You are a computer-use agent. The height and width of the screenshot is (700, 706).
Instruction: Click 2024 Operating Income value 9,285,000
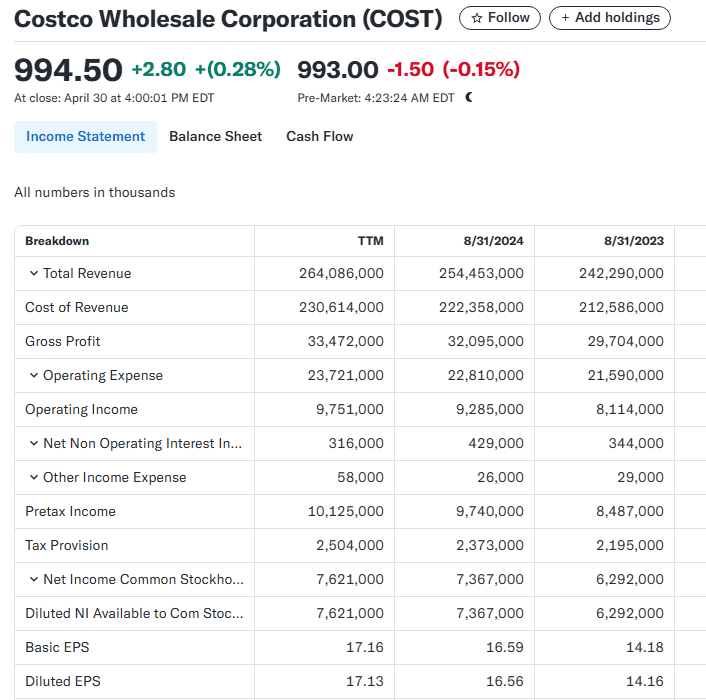pos(490,409)
